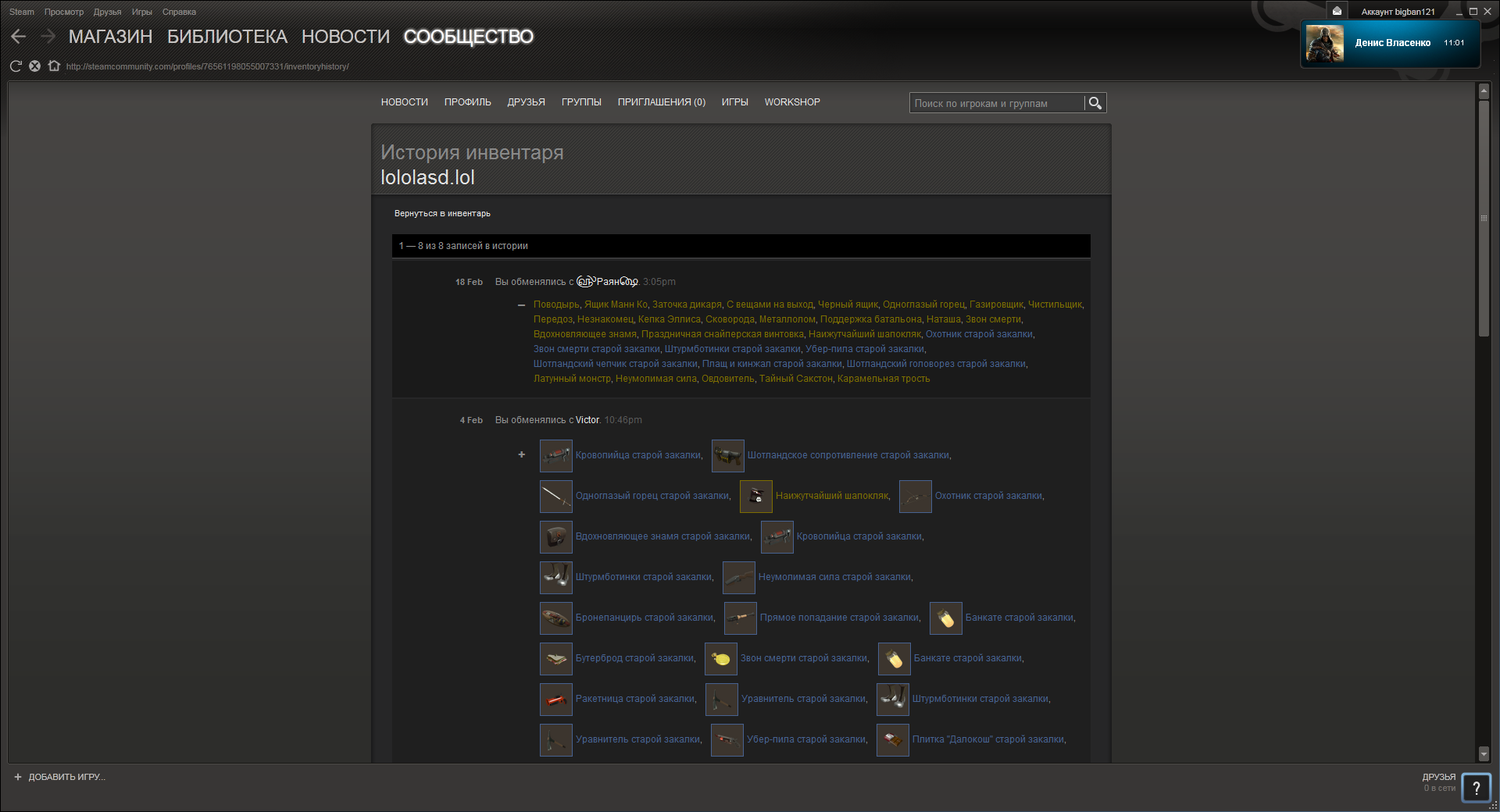Click the Кепка Эллиса item link
This screenshot has width=1500, height=812.
(x=669, y=319)
